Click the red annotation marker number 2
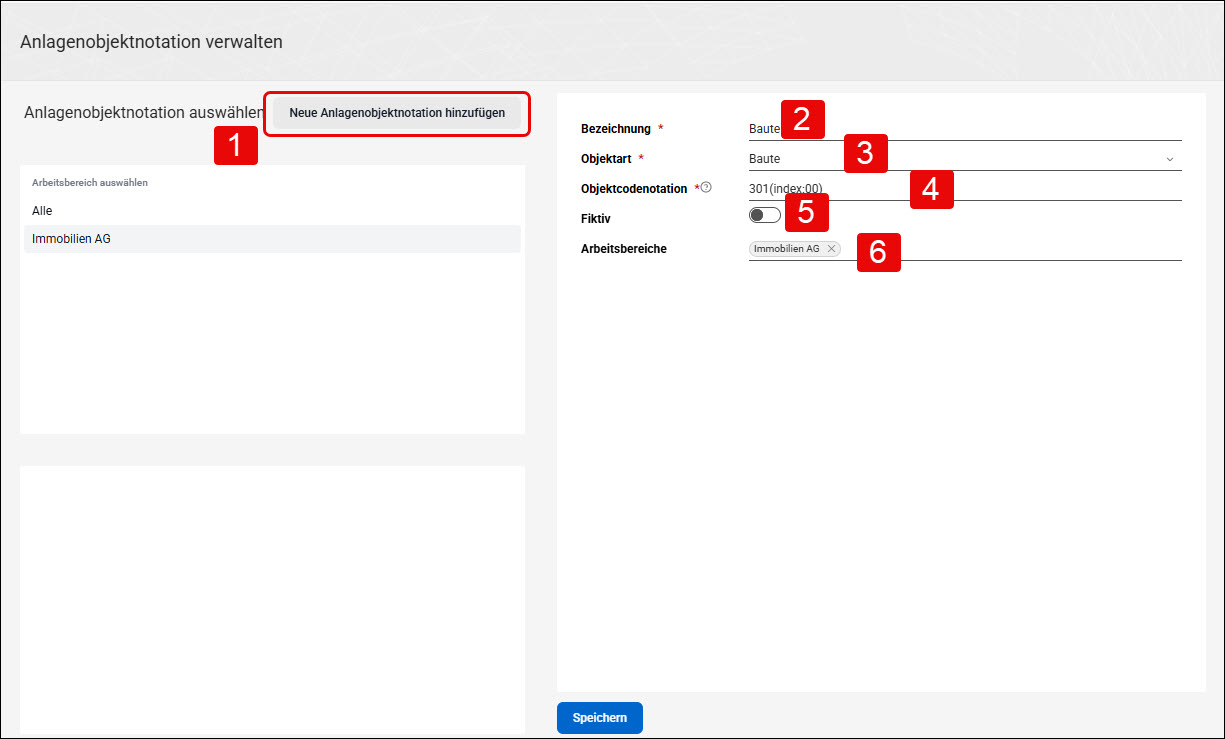The width and height of the screenshot is (1225, 739). click(802, 119)
